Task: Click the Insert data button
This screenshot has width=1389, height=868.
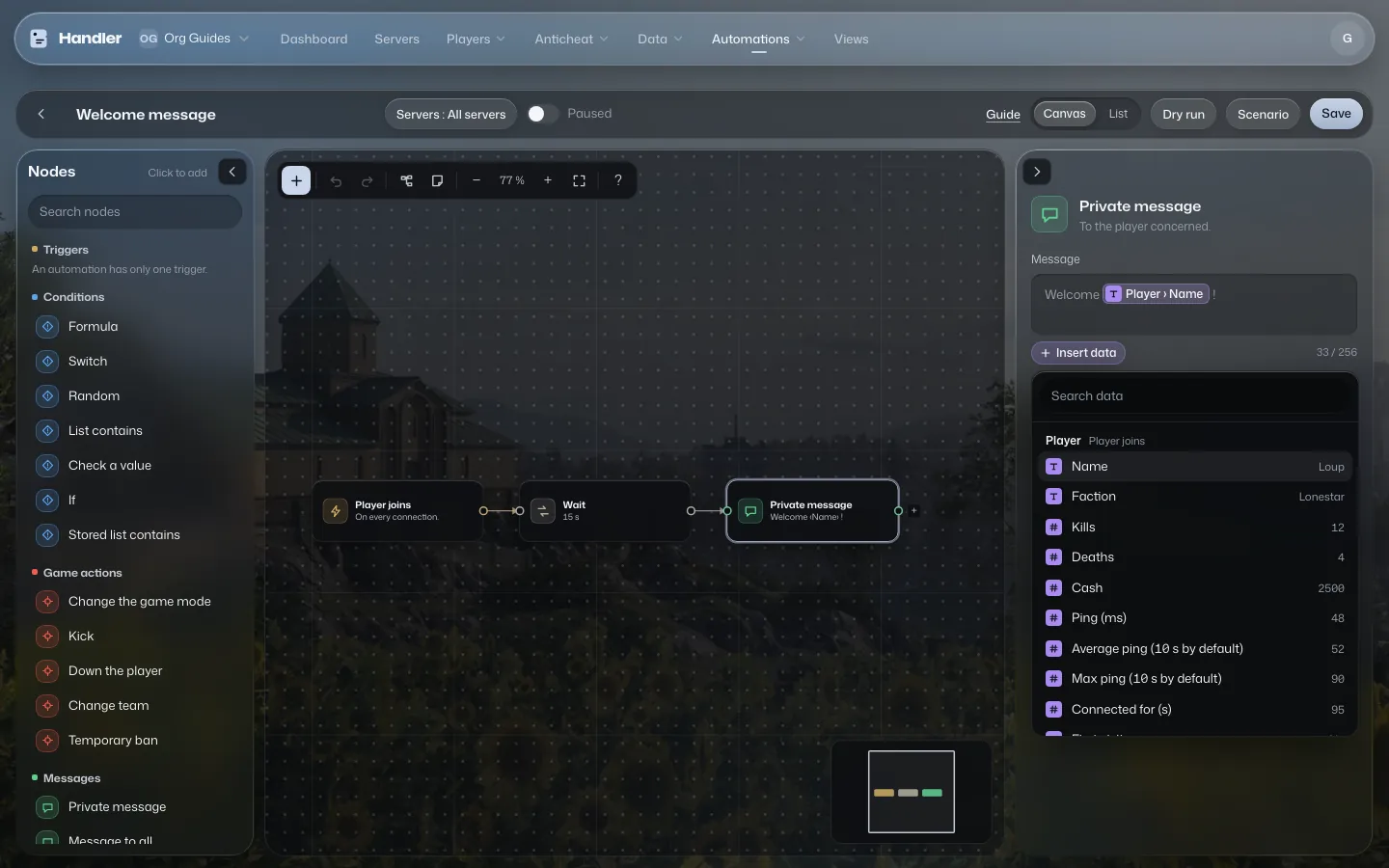Action: coord(1078,353)
